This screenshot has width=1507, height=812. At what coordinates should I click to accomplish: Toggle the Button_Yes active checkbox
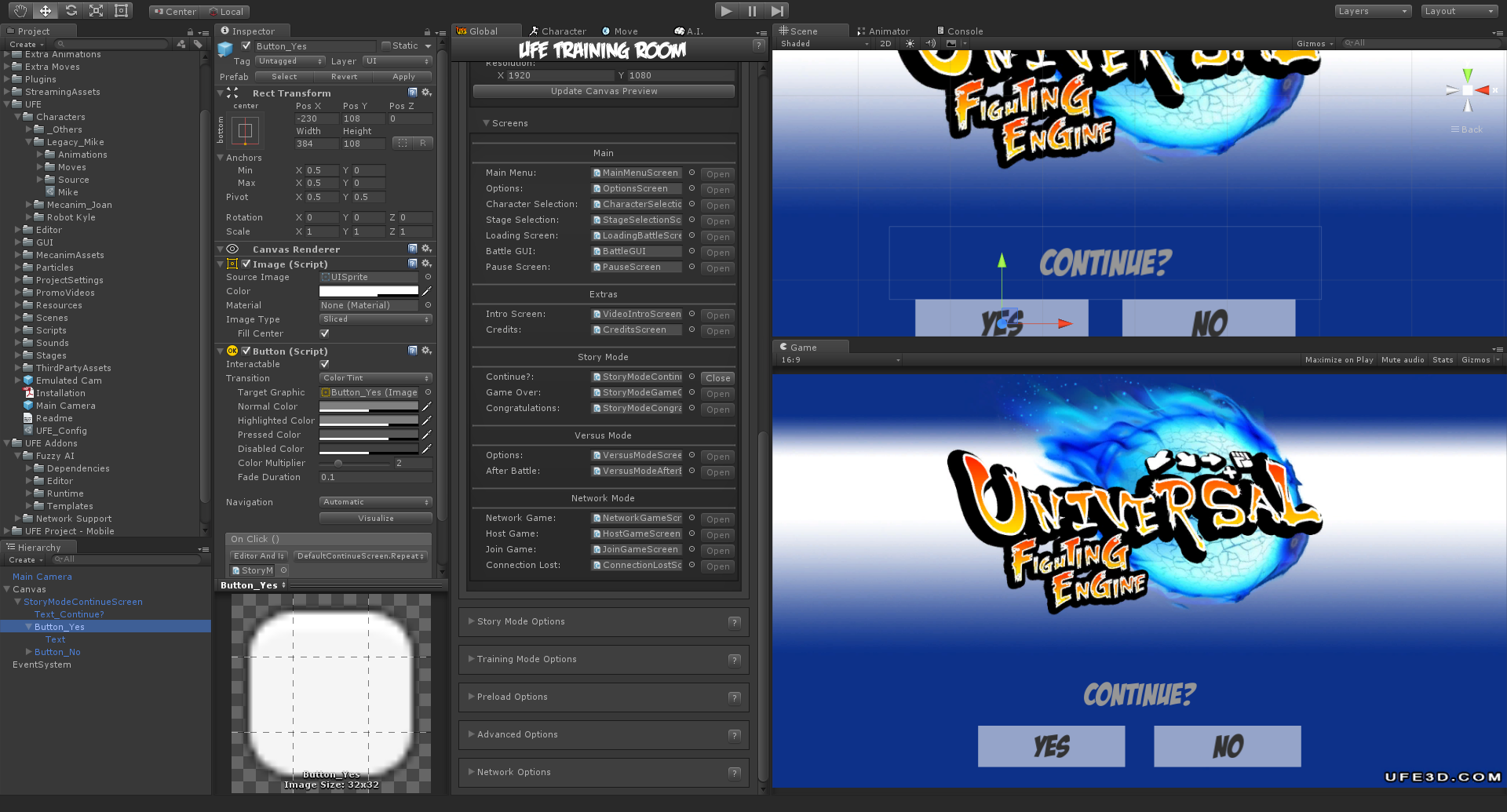[x=246, y=46]
